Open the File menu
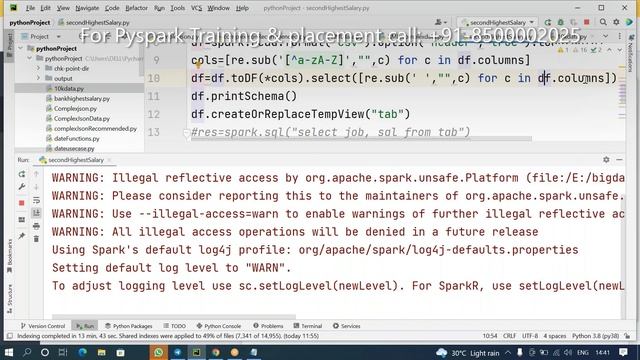Screen dimensions: 640x360 click(x=30, y=8)
